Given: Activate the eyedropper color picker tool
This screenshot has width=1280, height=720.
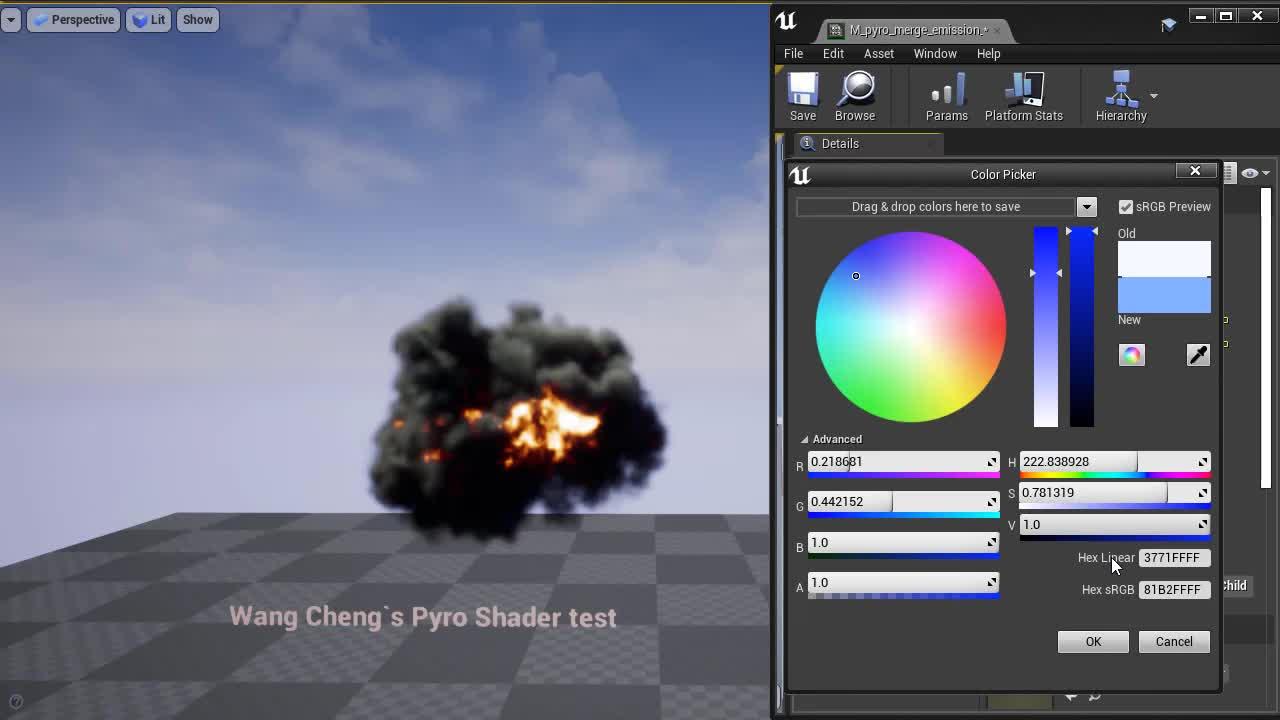Looking at the screenshot, I should (1198, 354).
